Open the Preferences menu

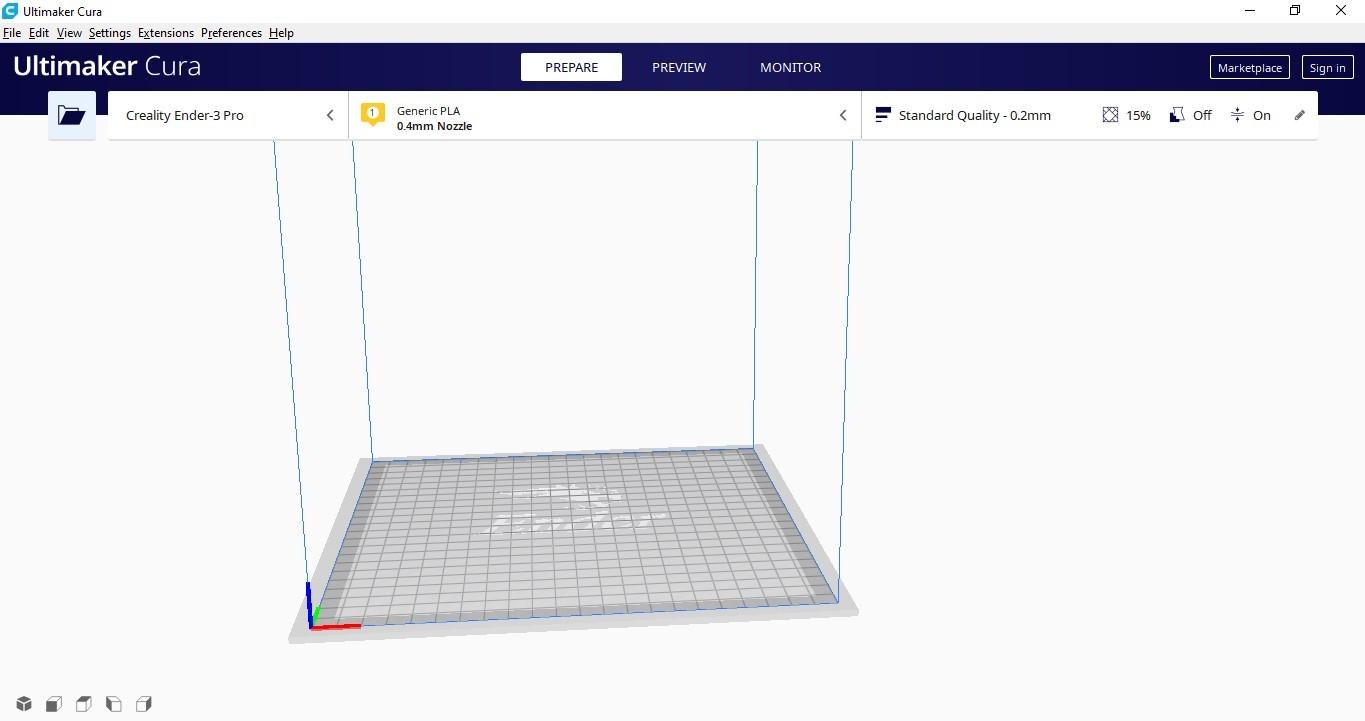point(231,33)
